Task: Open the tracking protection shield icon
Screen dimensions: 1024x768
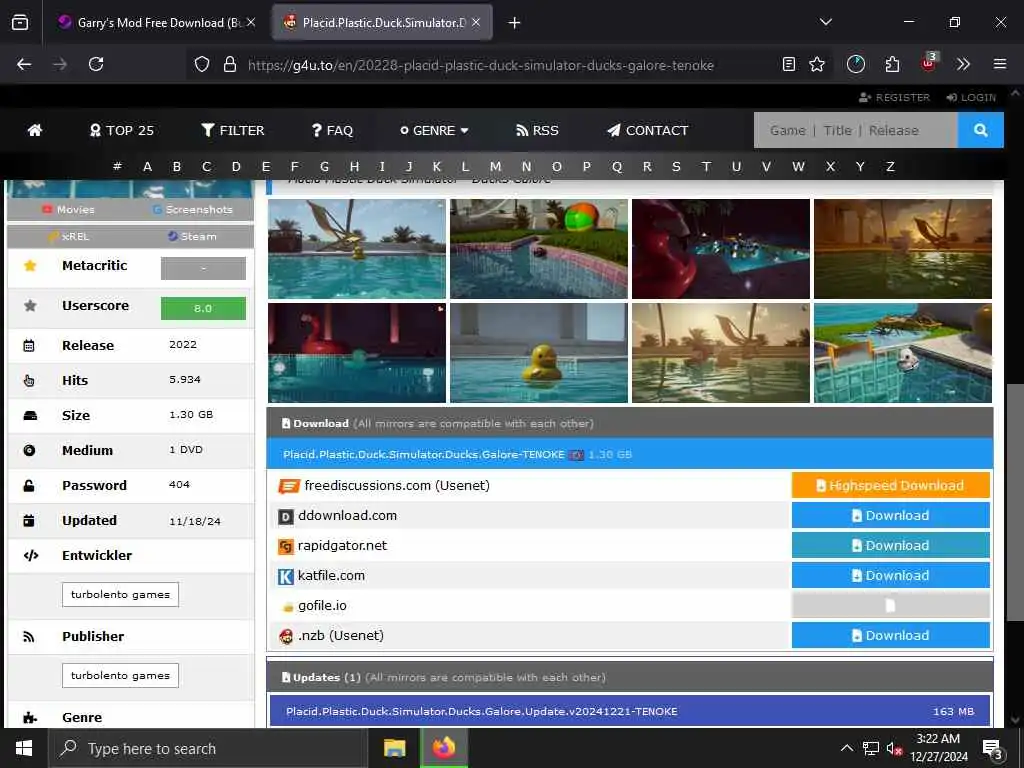Action: point(202,64)
